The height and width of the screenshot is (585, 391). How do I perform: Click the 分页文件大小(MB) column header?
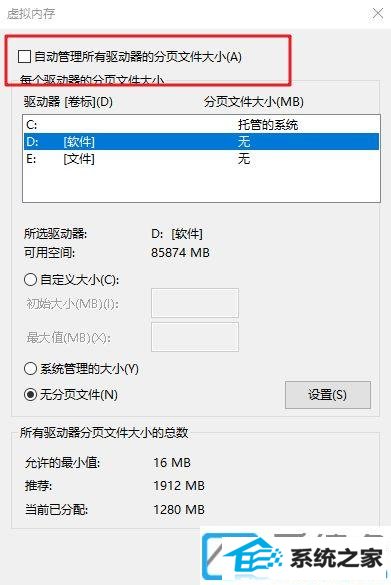(254, 101)
